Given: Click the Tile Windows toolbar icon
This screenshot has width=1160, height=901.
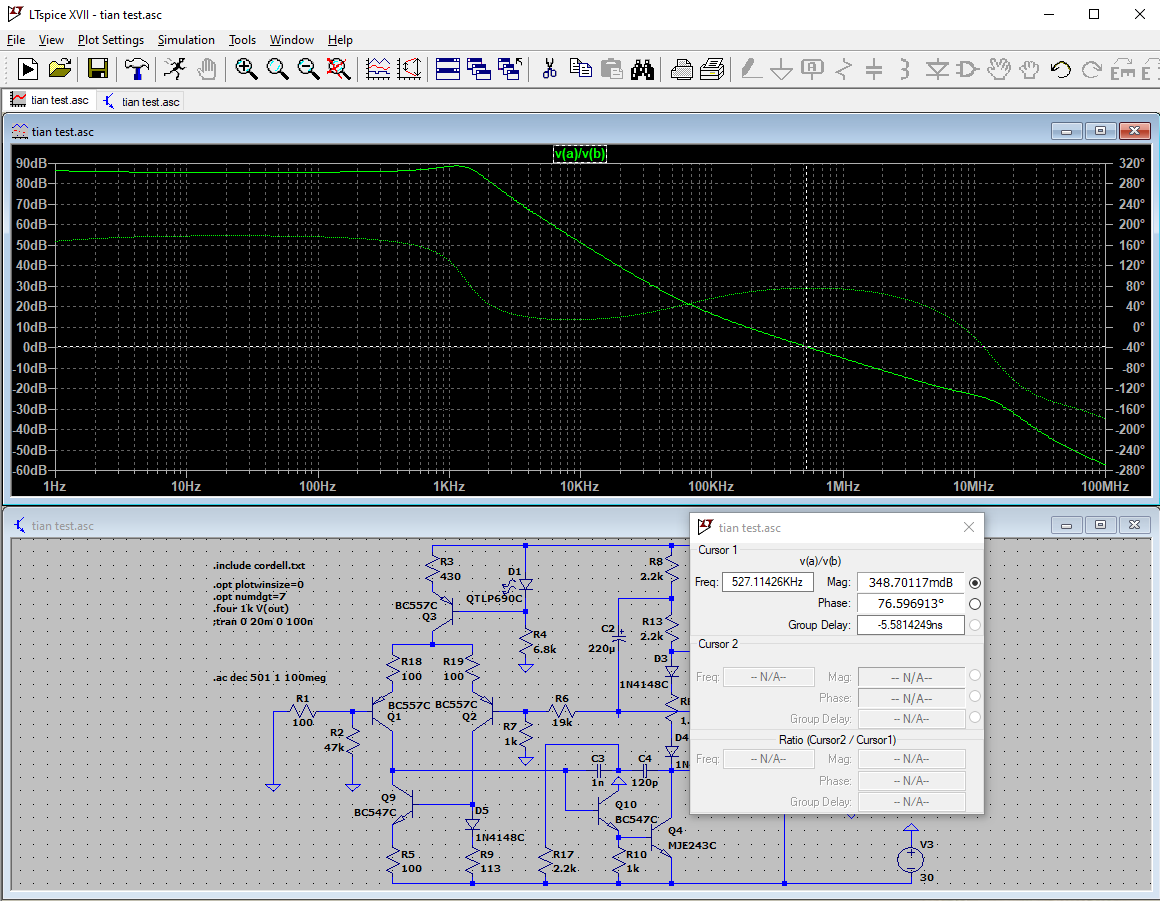Looking at the screenshot, I should [447, 69].
